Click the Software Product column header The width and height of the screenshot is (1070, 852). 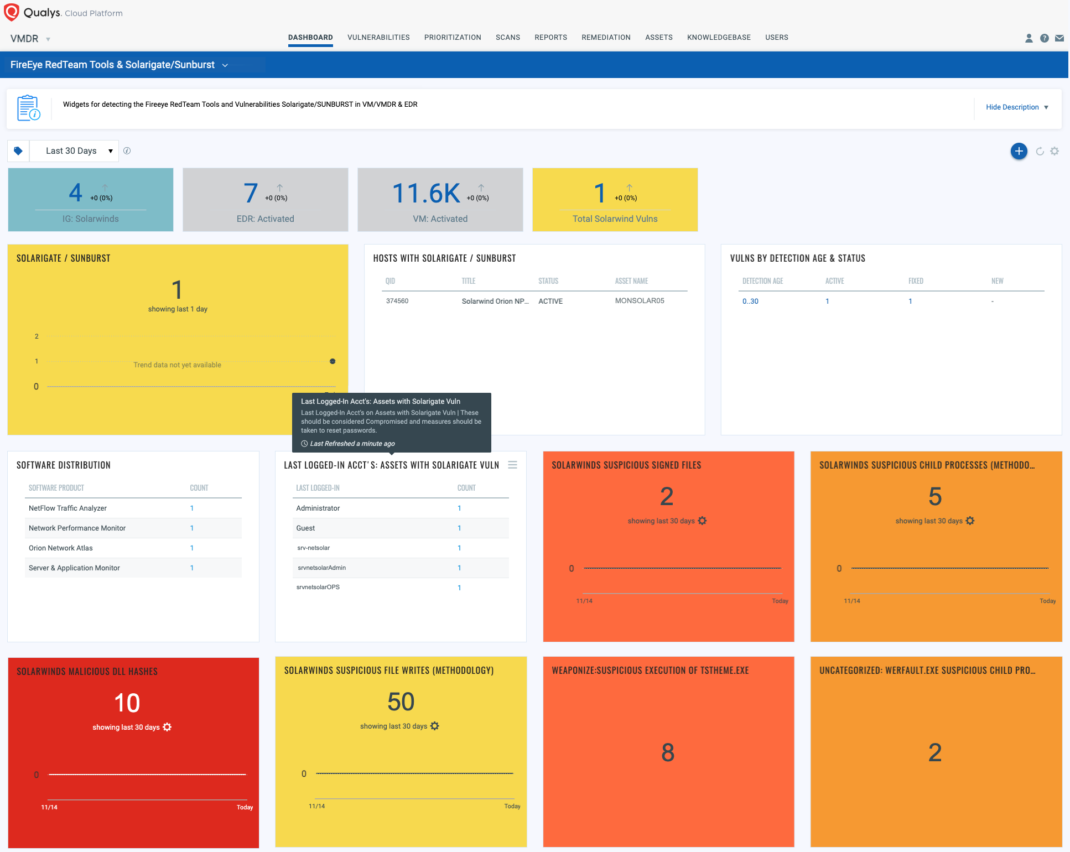pyautogui.click(x=56, y=488)
